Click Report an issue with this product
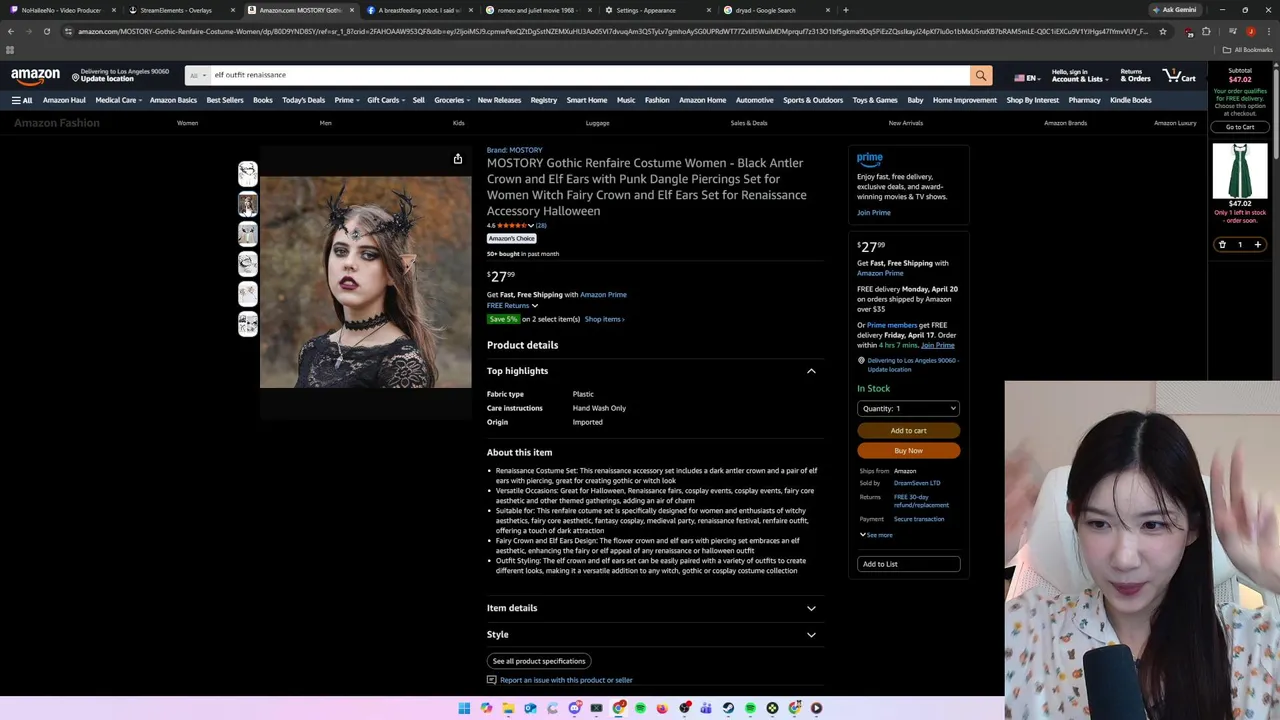The width and height of the screenshot is (1280, 720). click(566, 680)
